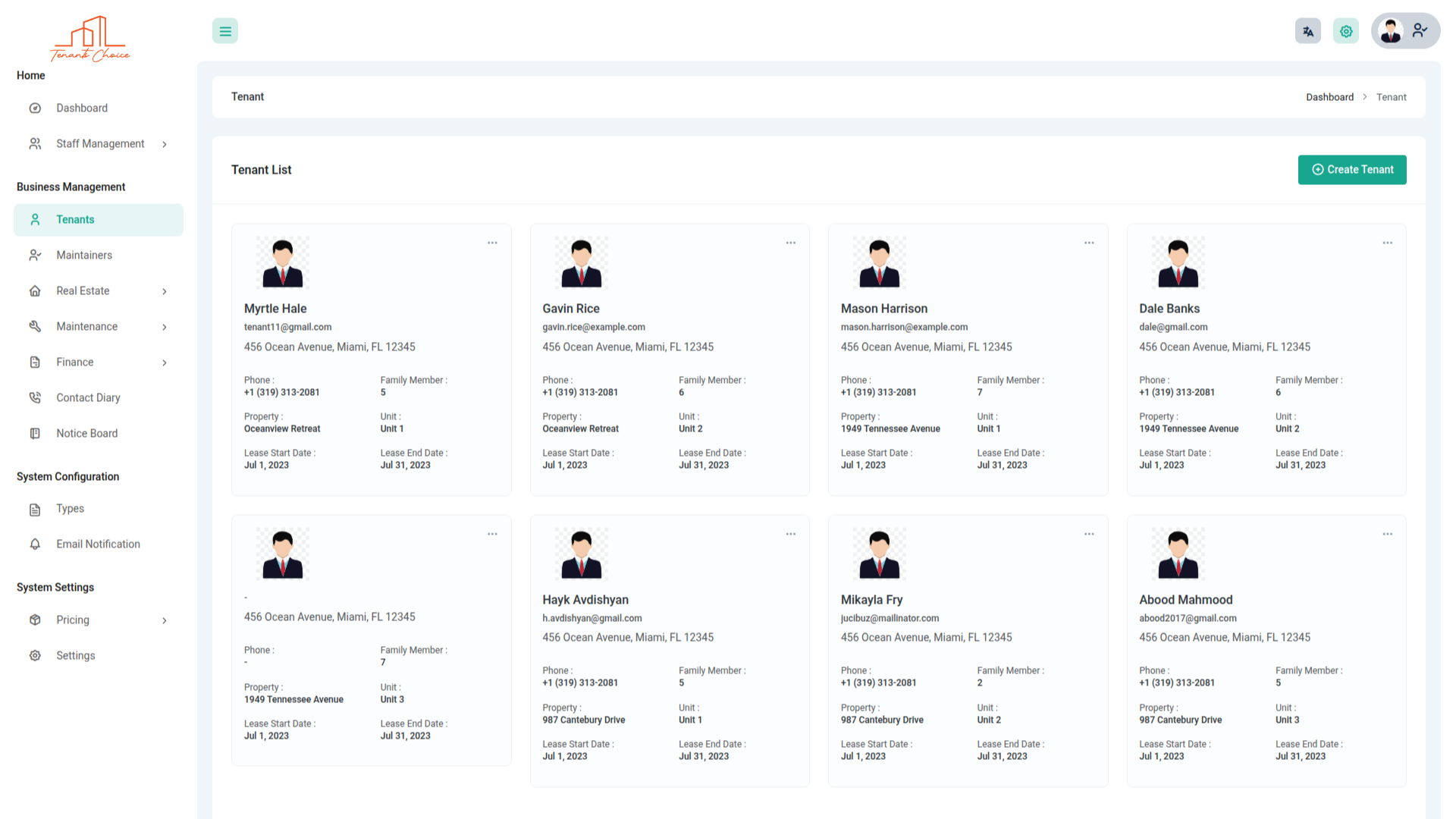The height and width of the screenshot is (819, 1456).
Task: Open three-dot menu on Myrtle Hale card
Action: [x=492, y=243]
